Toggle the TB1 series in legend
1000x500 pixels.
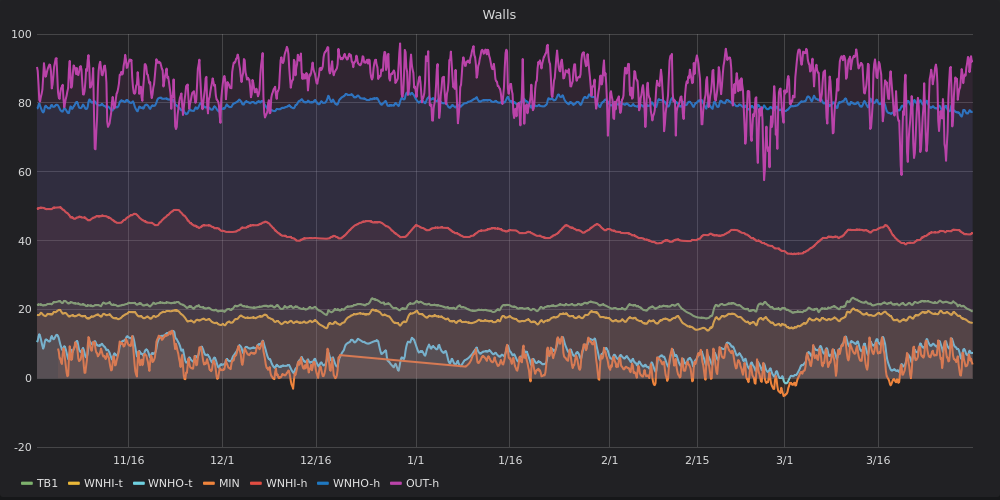click(47, 484)
